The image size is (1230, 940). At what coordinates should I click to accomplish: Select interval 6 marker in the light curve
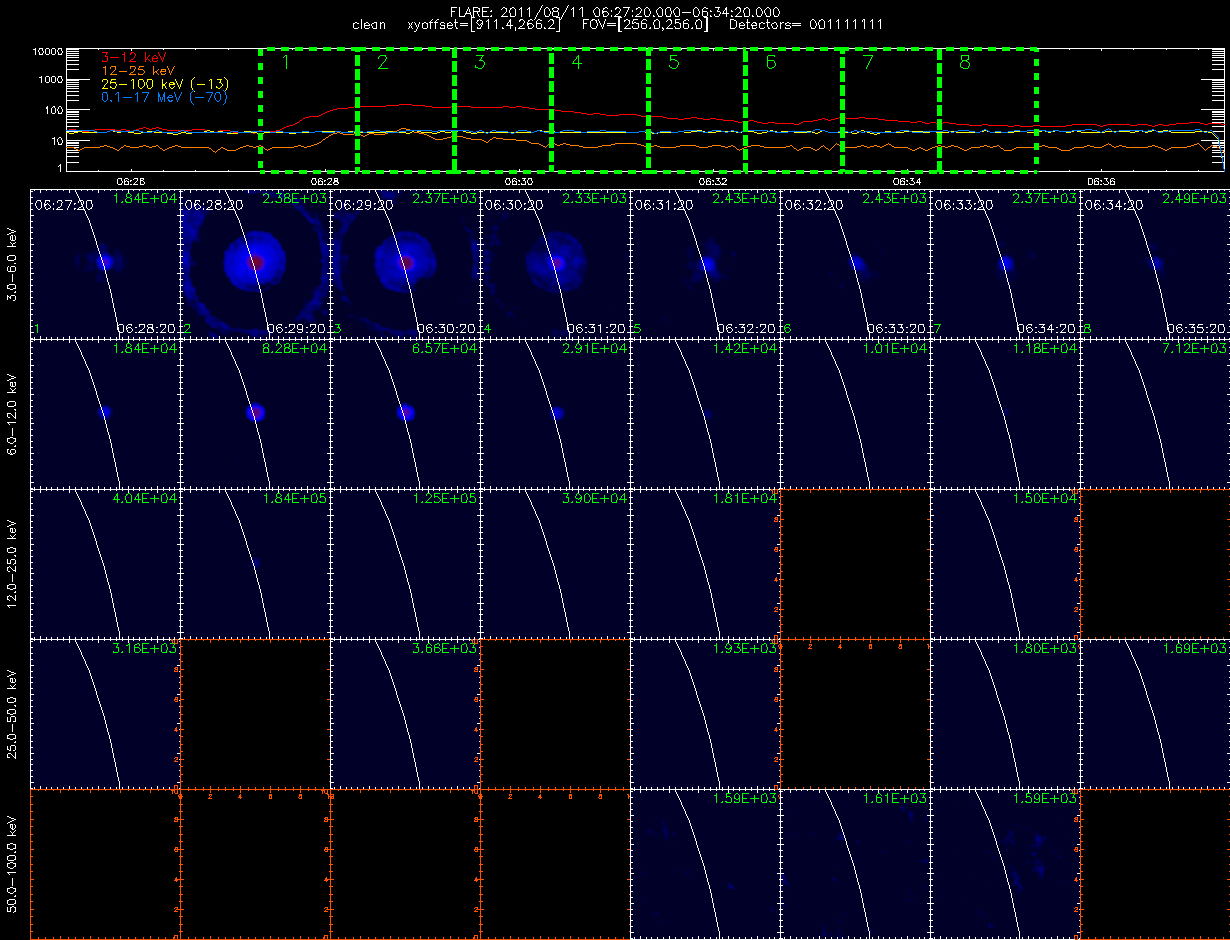(770, 63)
